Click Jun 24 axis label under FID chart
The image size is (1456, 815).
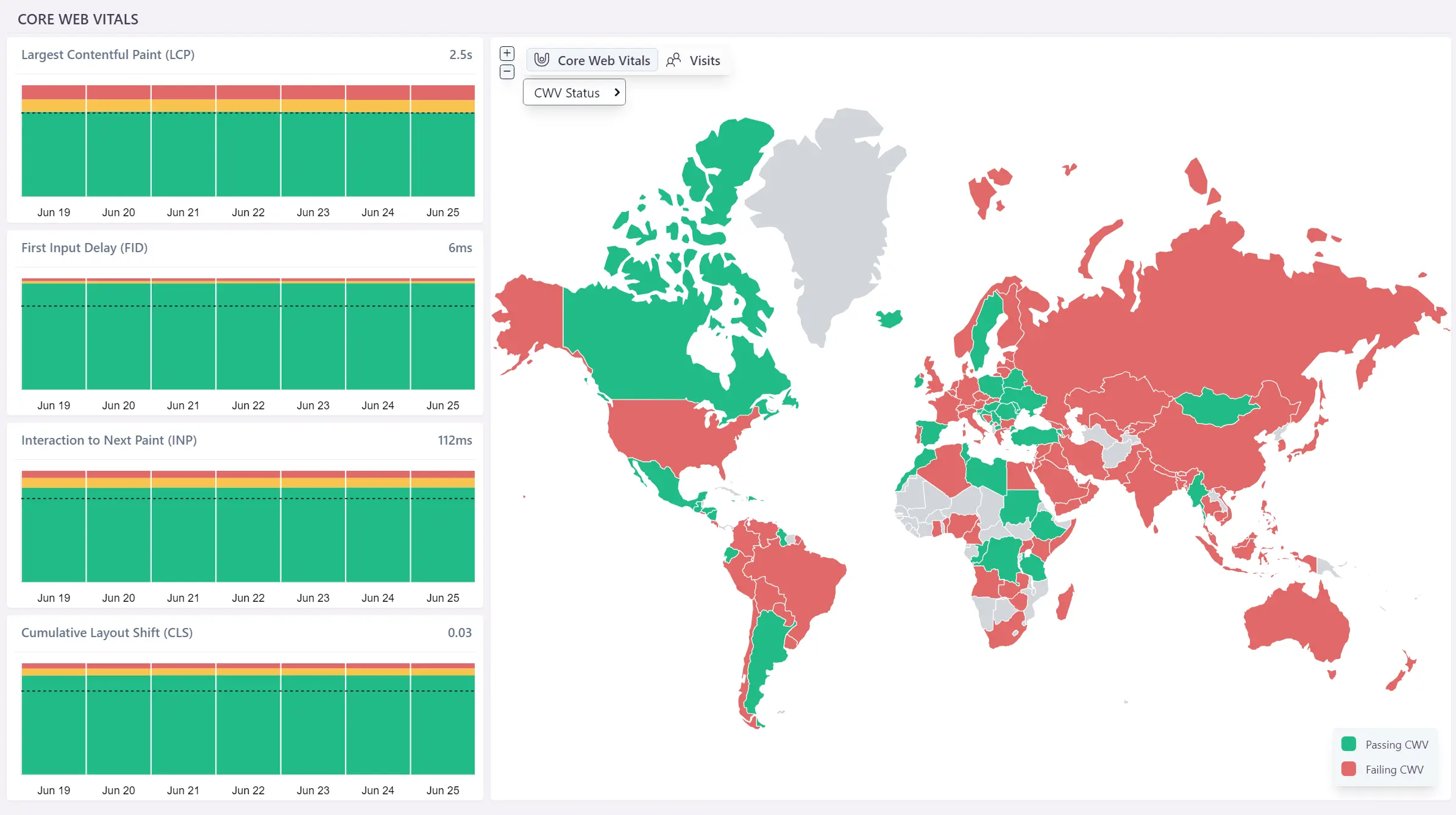(x=378, y=405)
